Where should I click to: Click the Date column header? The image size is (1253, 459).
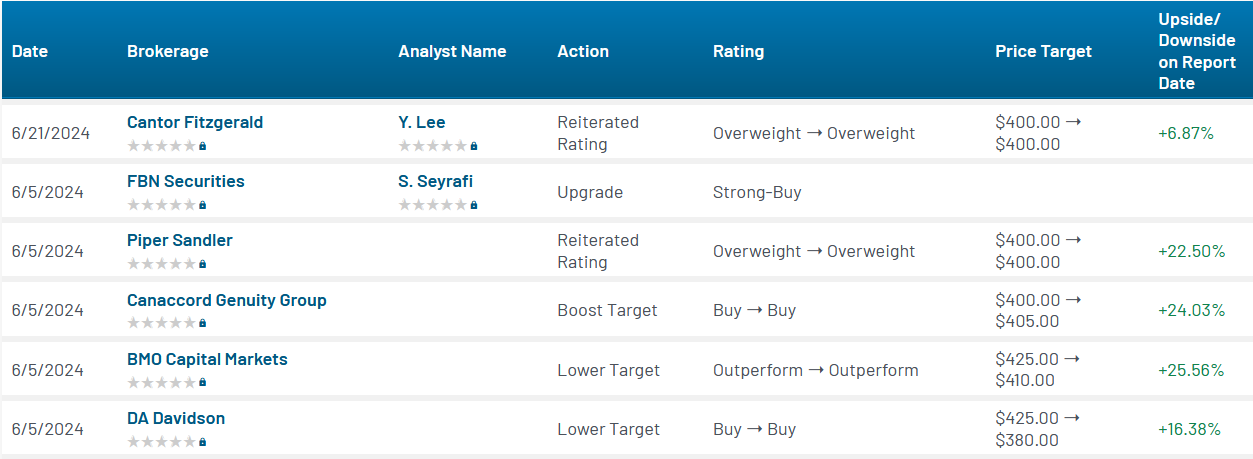click(x=30, y=51)
